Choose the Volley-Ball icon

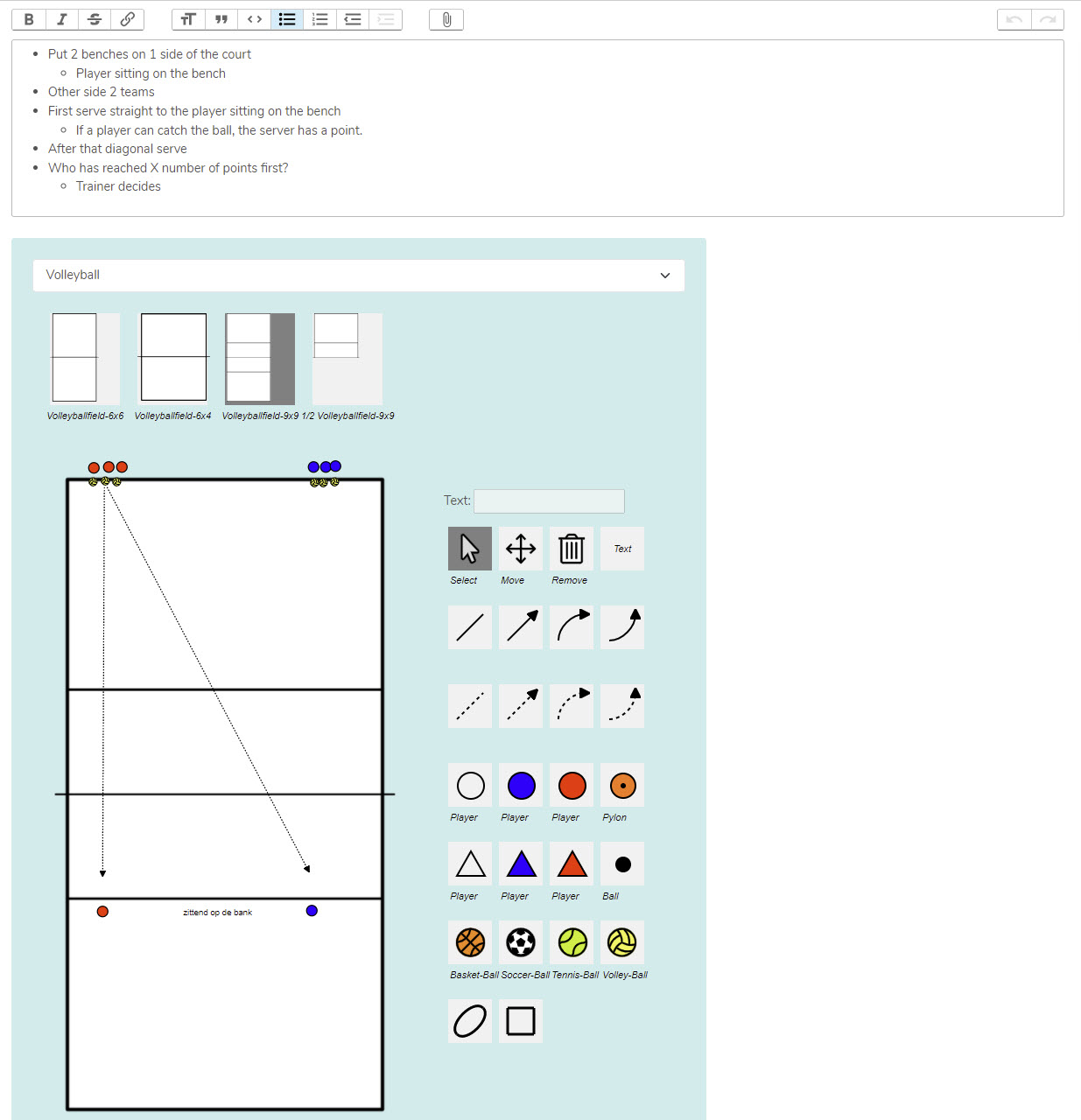(622, 942)
